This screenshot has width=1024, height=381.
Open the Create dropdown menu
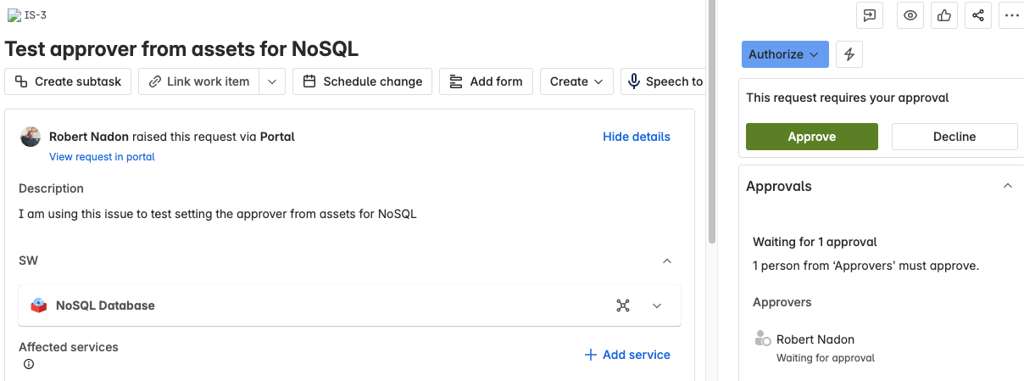tap(577, 82)
